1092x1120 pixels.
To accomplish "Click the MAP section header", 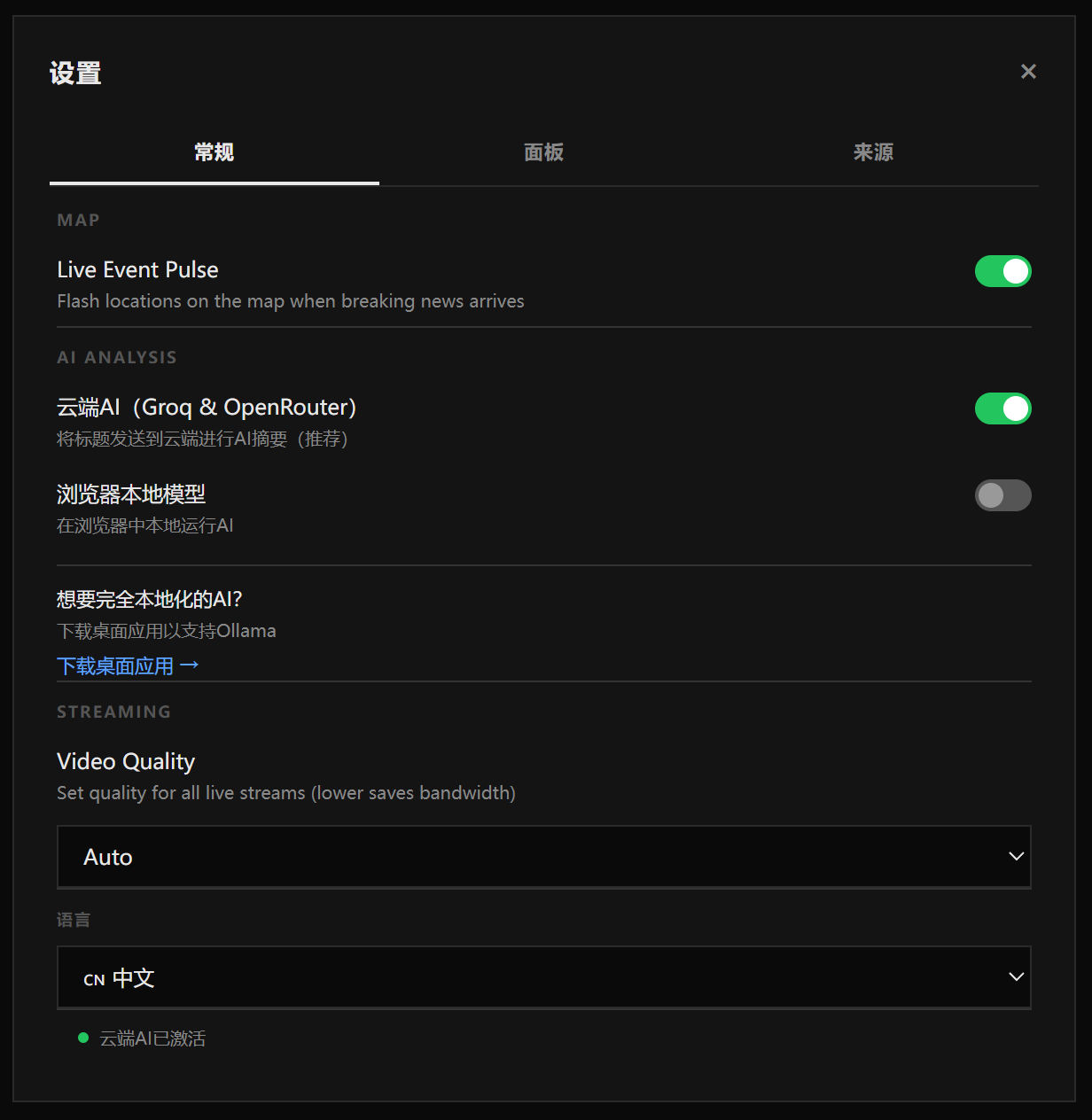I will [77, 220].
